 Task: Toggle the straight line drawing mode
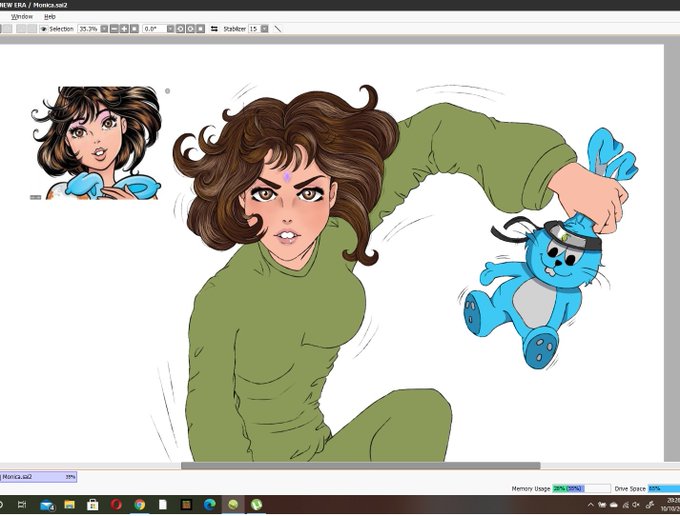coord(278,29)
